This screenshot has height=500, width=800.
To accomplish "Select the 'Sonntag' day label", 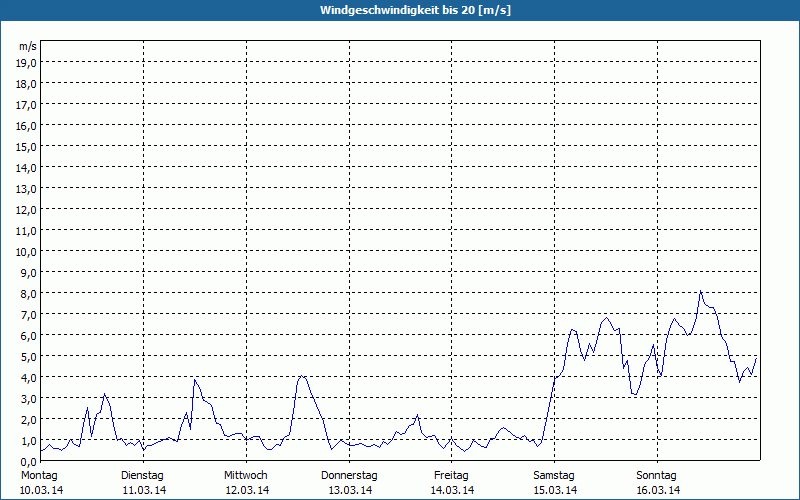I will (656, 476).
